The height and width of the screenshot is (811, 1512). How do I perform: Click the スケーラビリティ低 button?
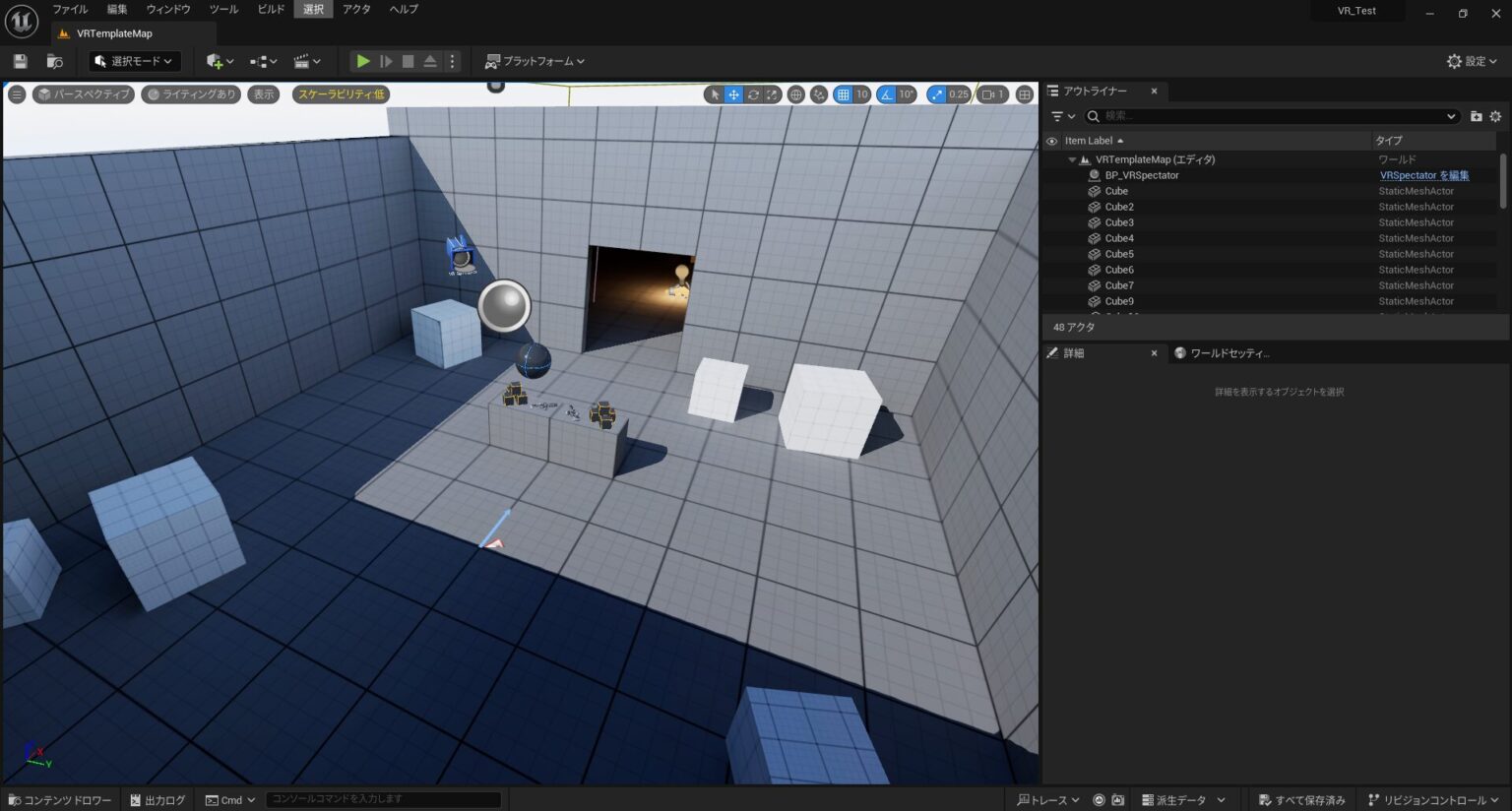coord(340,94)
